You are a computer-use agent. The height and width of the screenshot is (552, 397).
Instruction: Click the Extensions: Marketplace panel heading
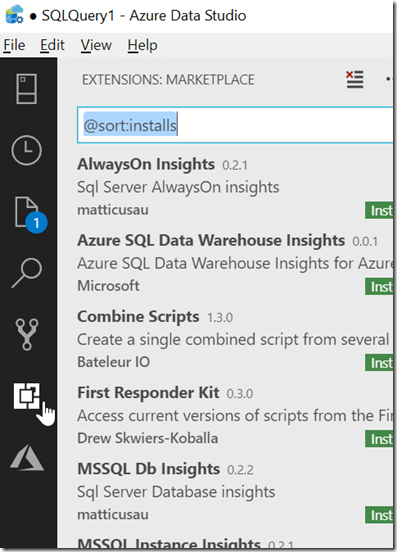pyautogui.click(x=168, y=80)
